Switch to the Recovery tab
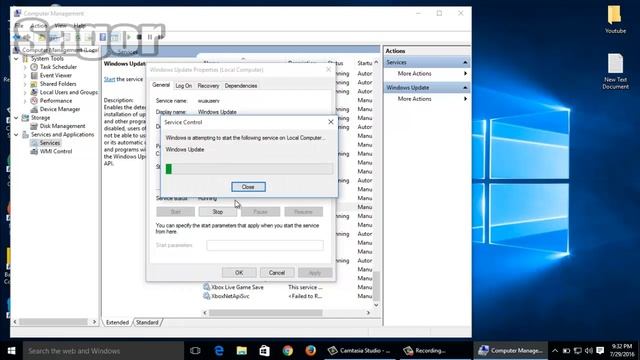 pos(208,86)
